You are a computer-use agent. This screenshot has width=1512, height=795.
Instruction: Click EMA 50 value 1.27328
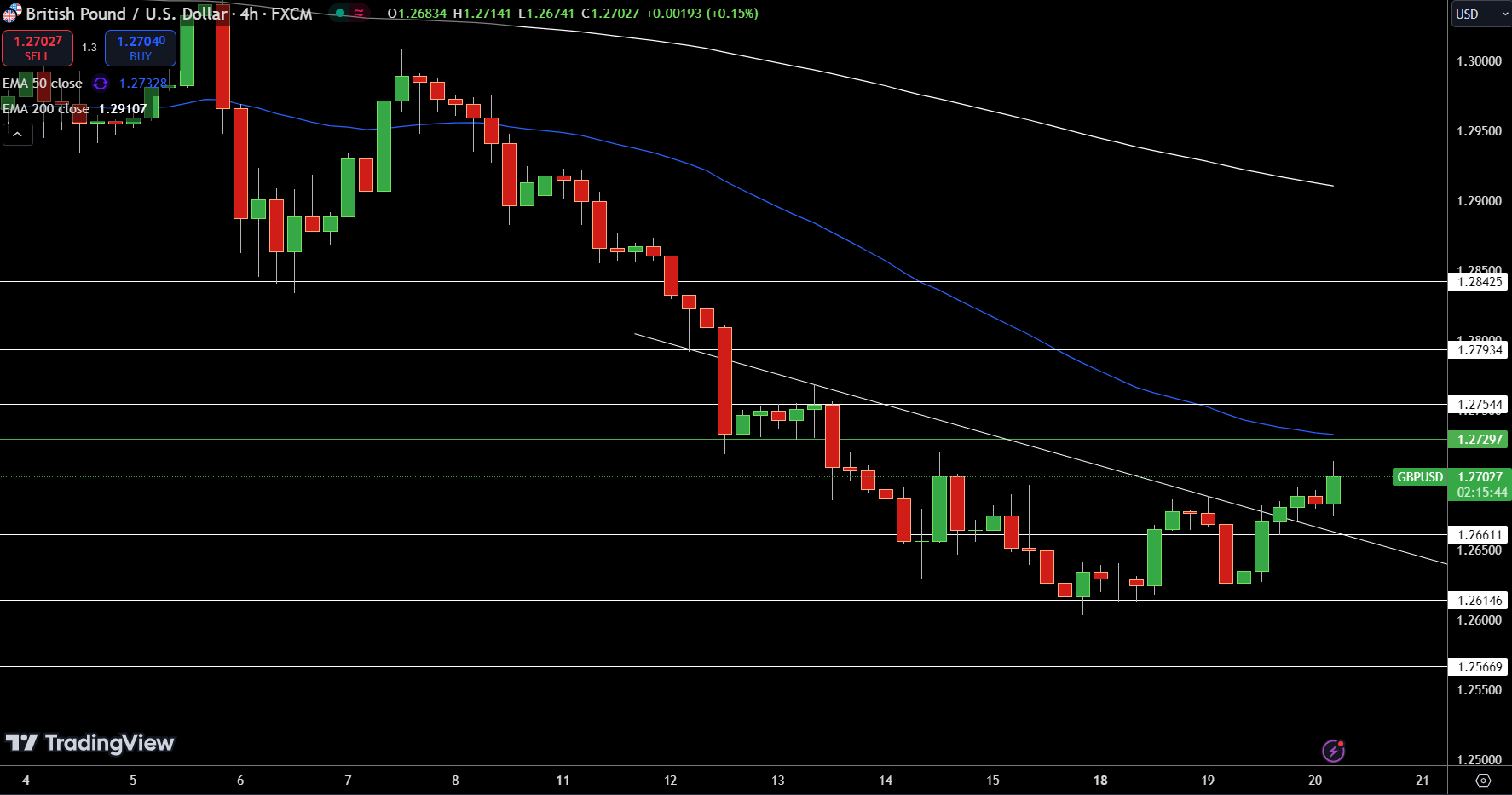143,84
